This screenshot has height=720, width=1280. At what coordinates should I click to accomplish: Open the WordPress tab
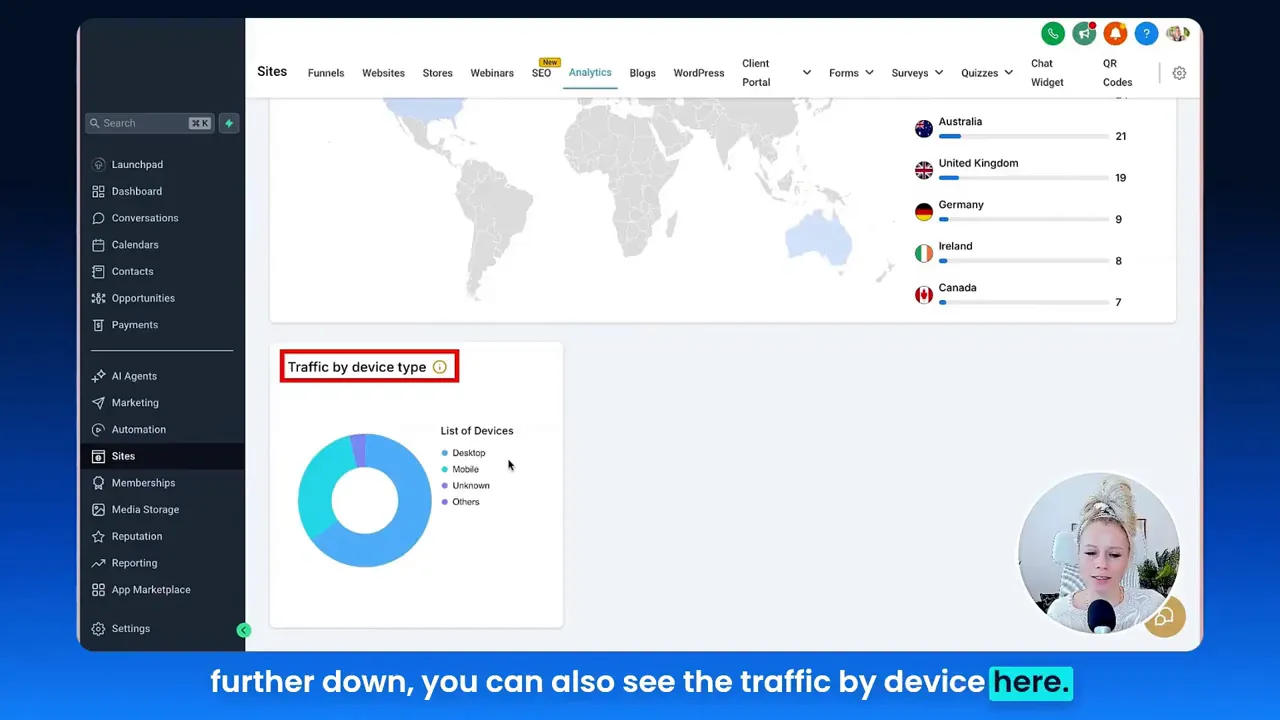point(699,73)
